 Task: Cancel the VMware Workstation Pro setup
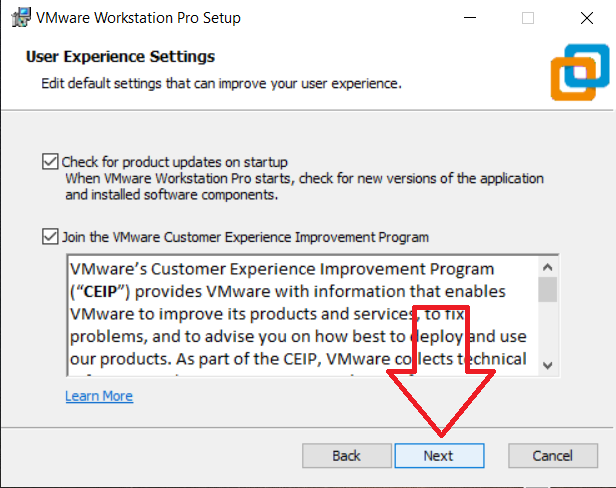tap(552, 455)
